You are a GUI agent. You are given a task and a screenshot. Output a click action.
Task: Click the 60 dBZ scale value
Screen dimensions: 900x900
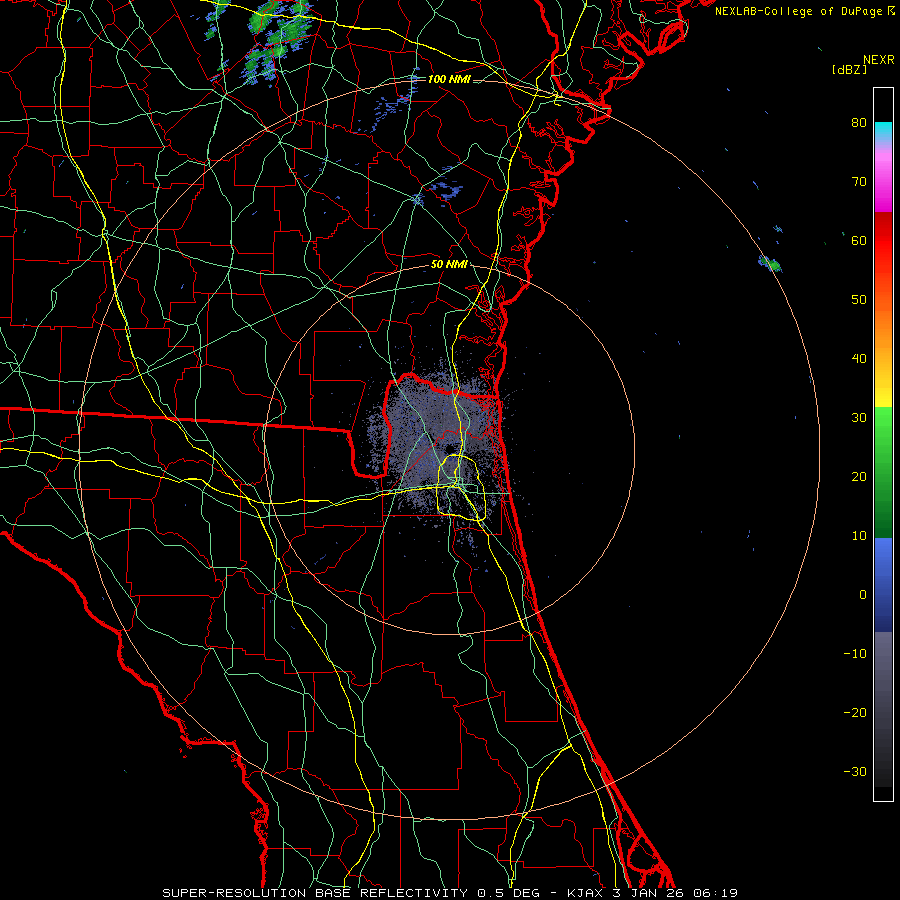pos(859,240)
